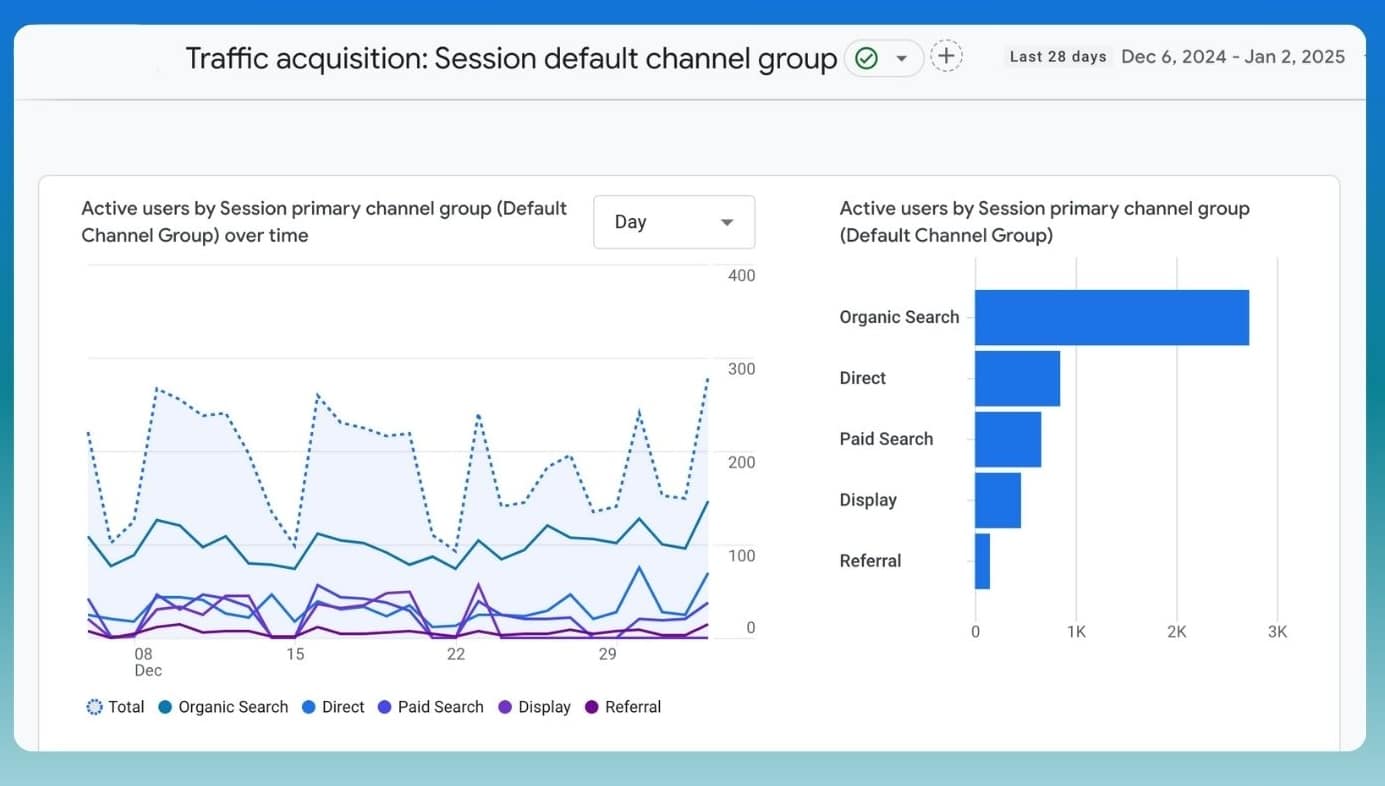The height and width of the screenshot is (786, 1385).
Task: Toggle Paid Search legend item
Action: [x=430, y=707]
